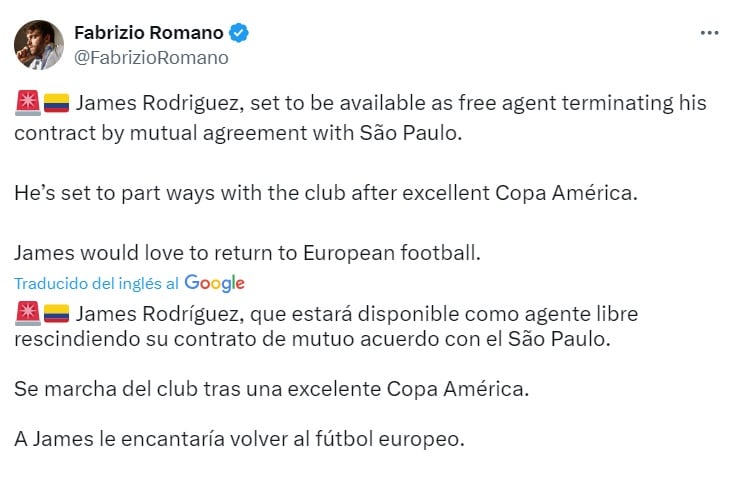Click the Colombian flag in the English tweet

(x=55, y=103)
